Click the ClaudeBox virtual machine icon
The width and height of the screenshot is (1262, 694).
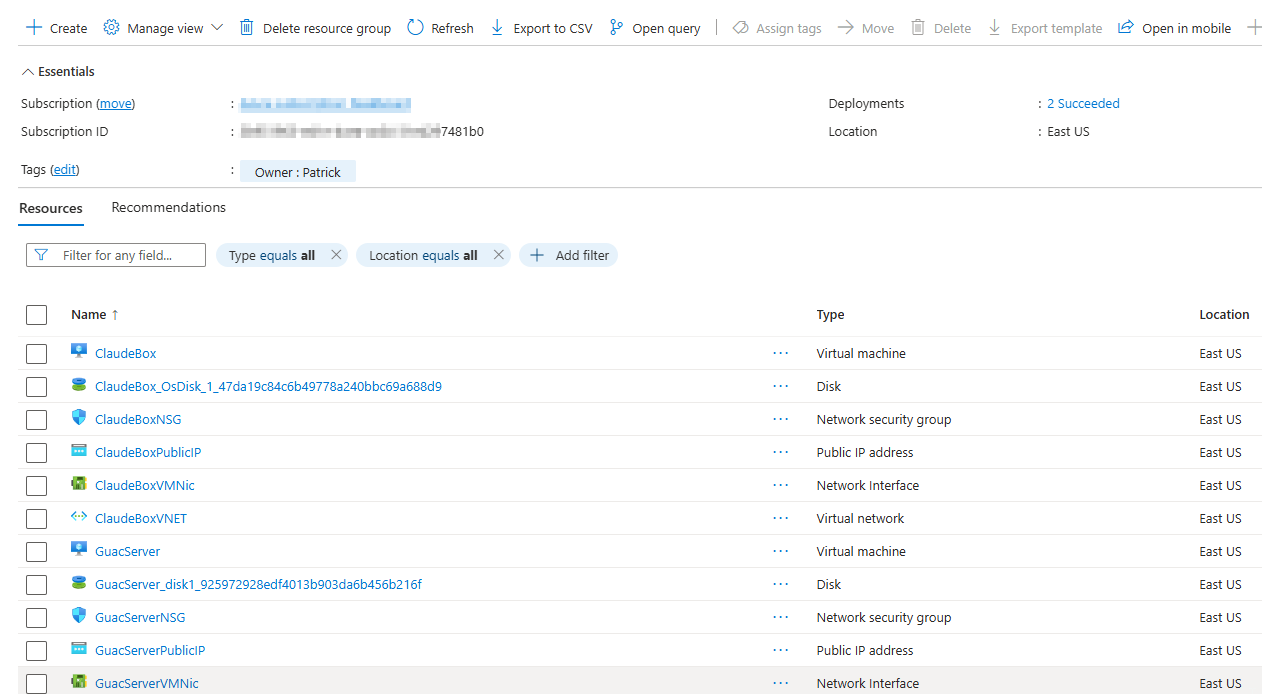pyautogui.click(x=79, y=352)
